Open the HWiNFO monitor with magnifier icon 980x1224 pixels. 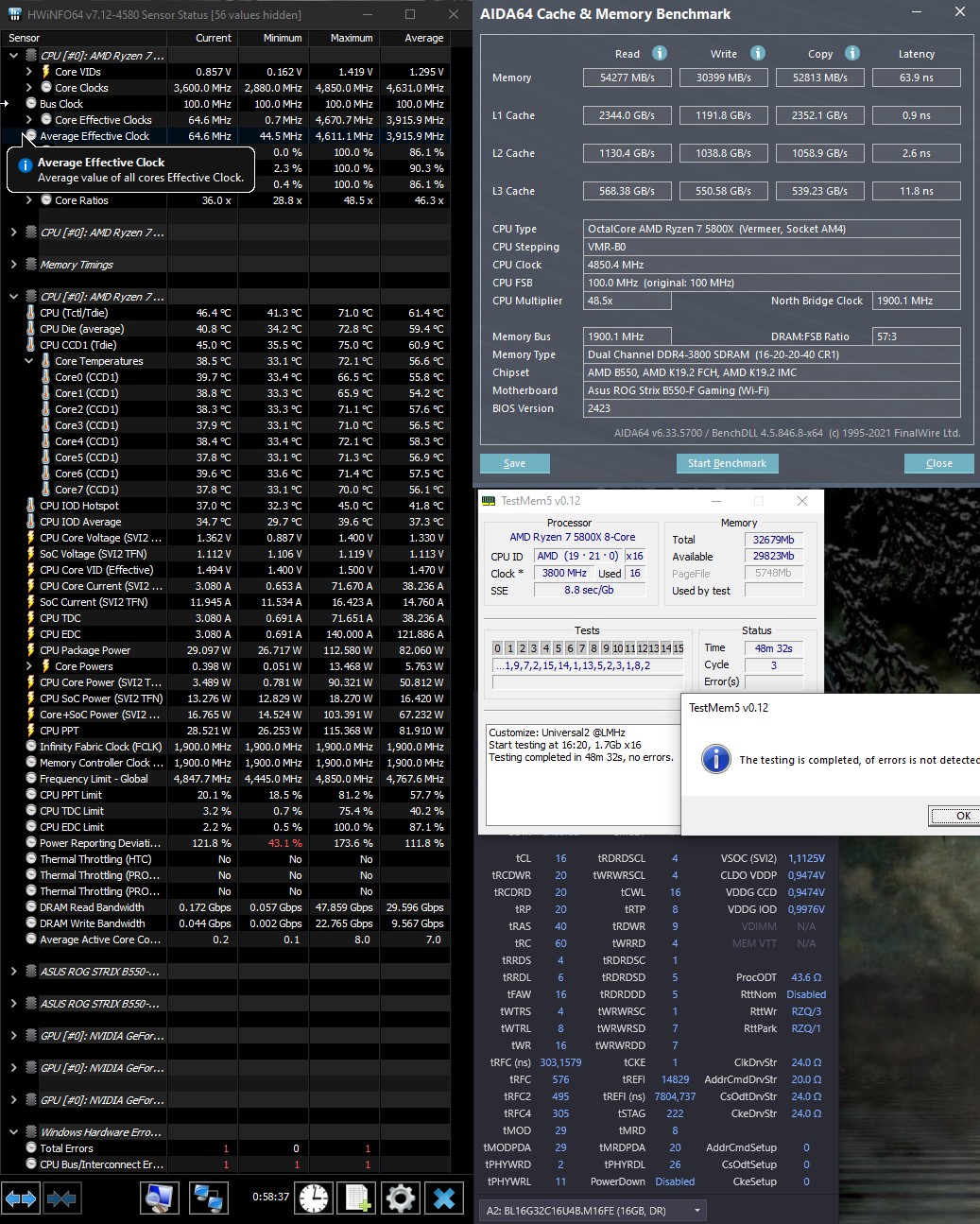tap(161, 1198)
